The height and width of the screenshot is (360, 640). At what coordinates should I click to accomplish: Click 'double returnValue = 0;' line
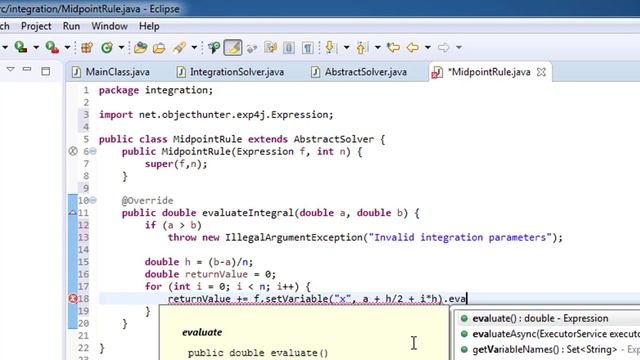pyautogui.click(x=210, y=274)
